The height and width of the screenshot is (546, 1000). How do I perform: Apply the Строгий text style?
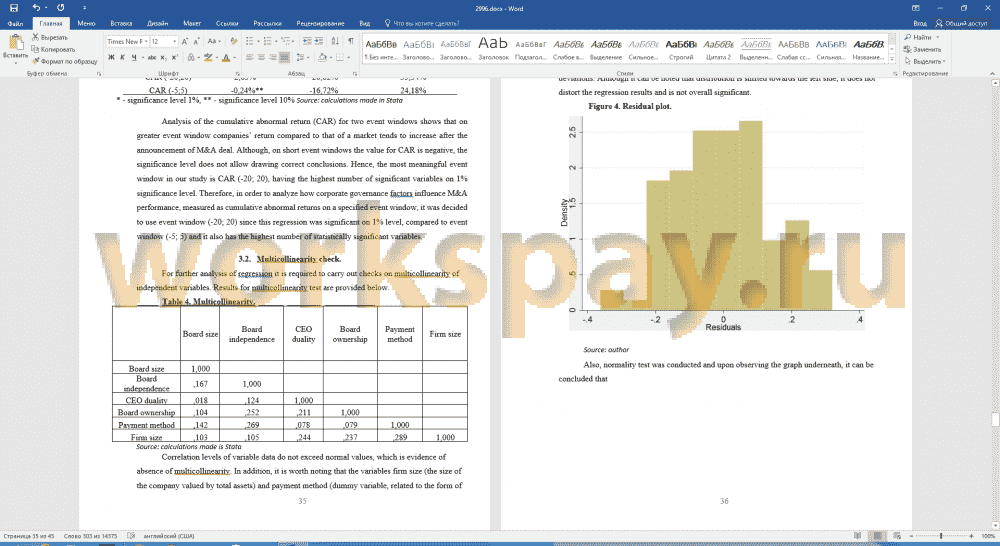[681, 48]
